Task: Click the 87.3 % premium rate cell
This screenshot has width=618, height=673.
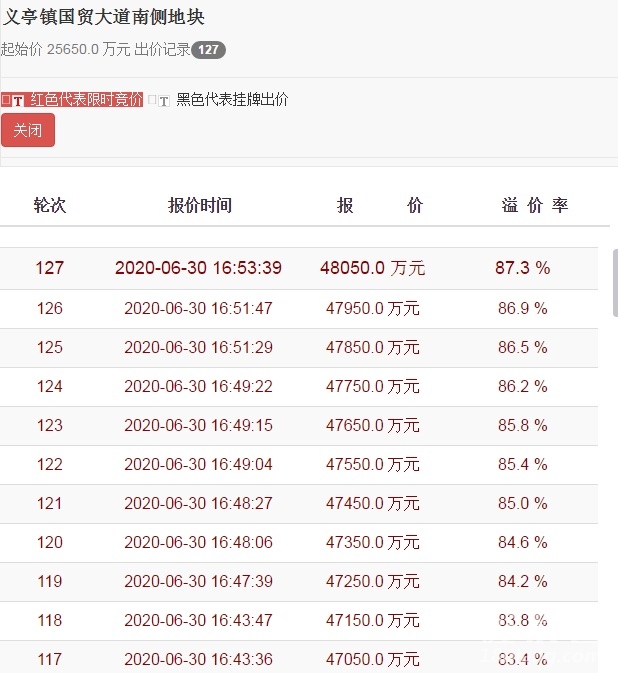Action: tap(522, 268)
